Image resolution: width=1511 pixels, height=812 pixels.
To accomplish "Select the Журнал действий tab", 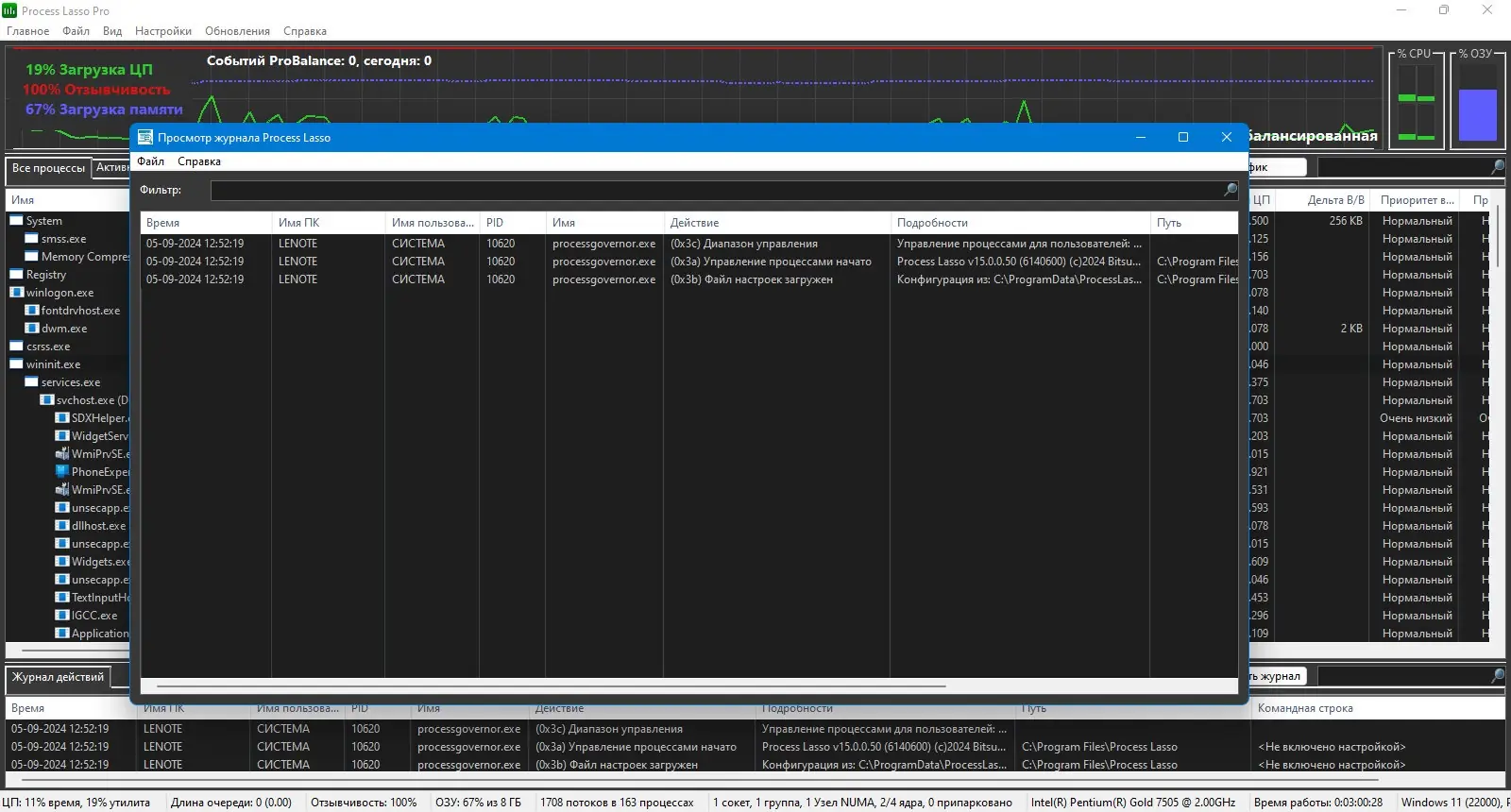I will tap(58, 677).
